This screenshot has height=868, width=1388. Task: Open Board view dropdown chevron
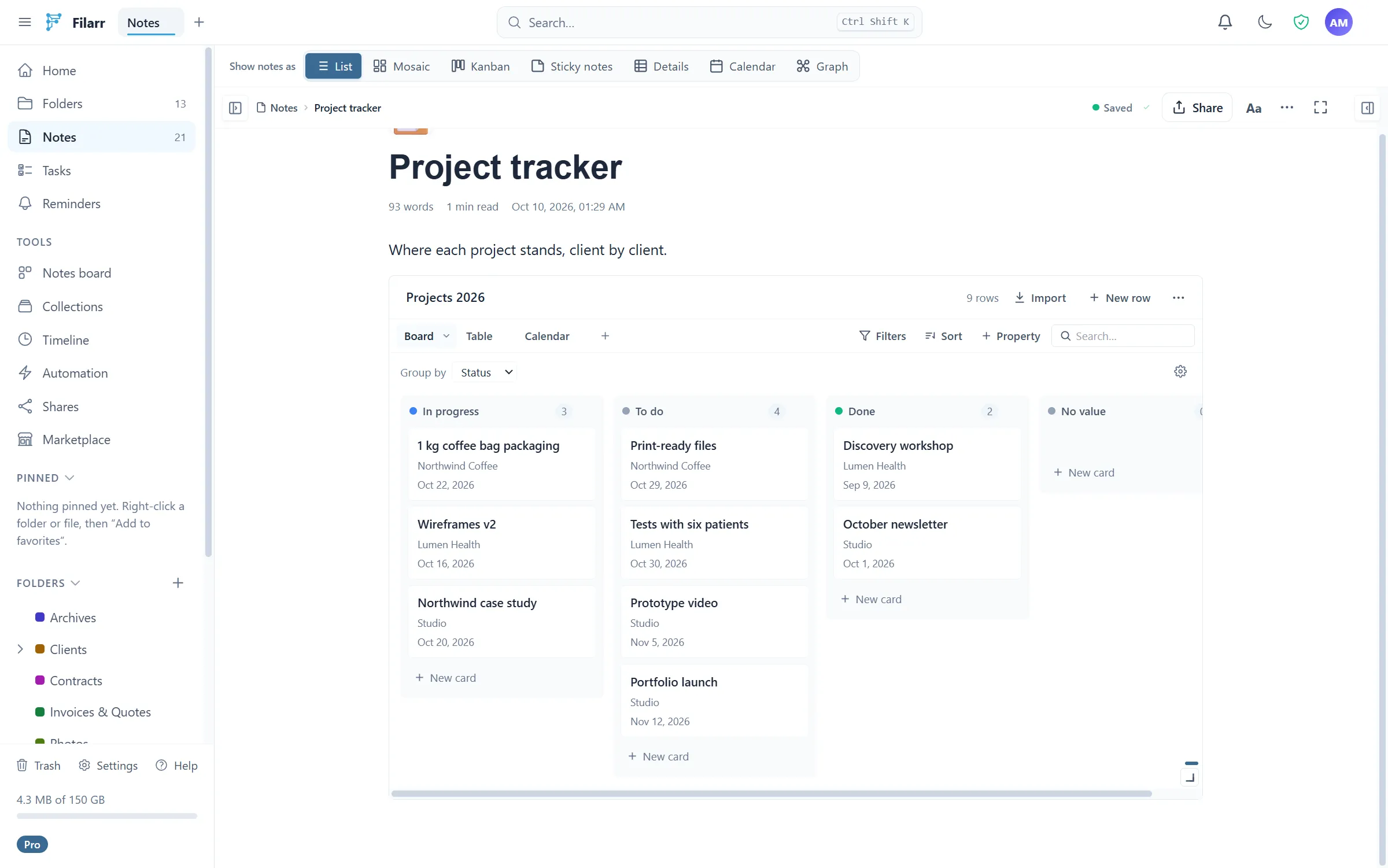point(446,336)
